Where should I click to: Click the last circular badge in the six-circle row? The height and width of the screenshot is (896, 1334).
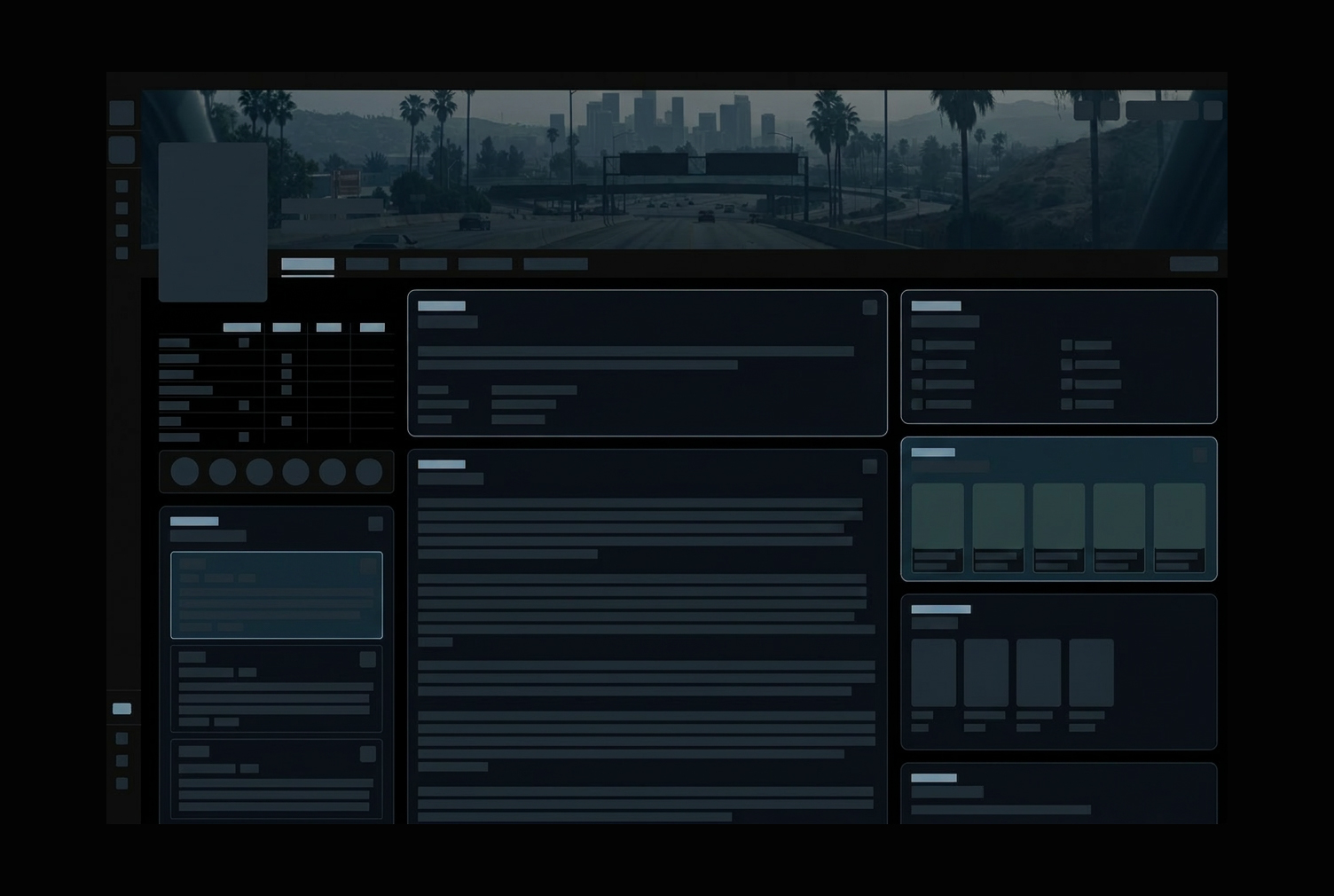click(369, 472)
